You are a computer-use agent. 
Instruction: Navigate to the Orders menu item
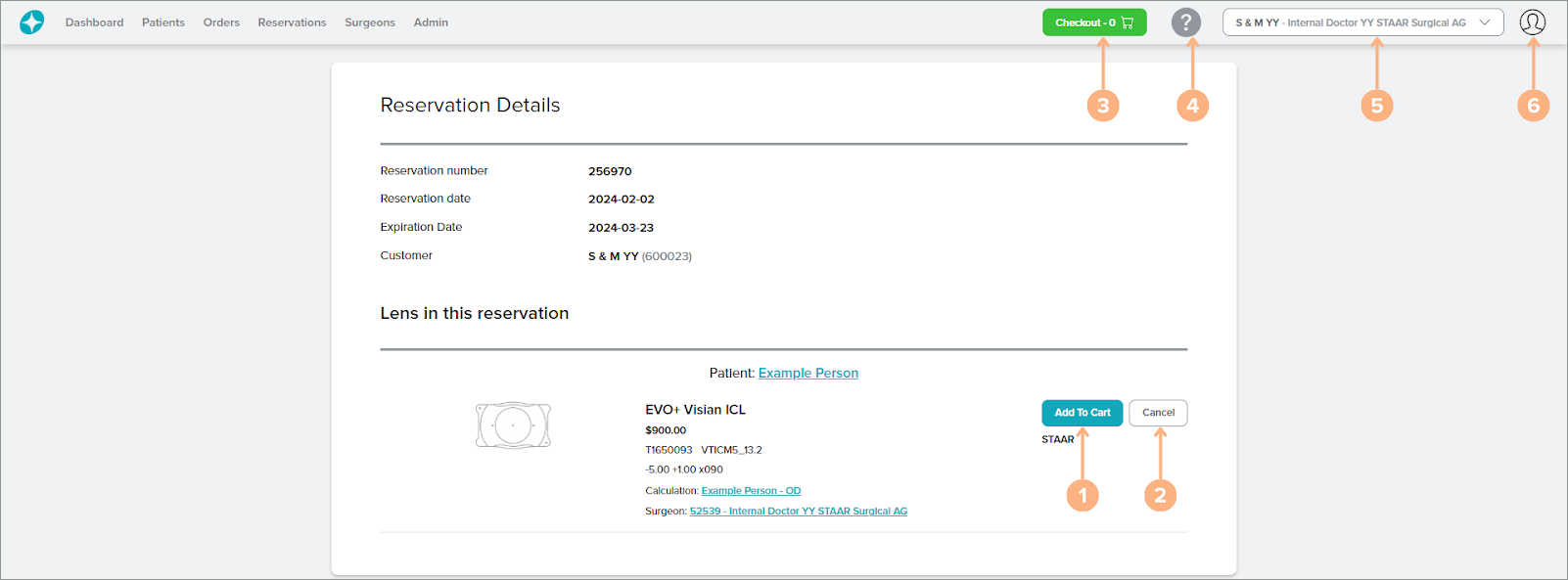pyautogui.click(x=221, y=22)
